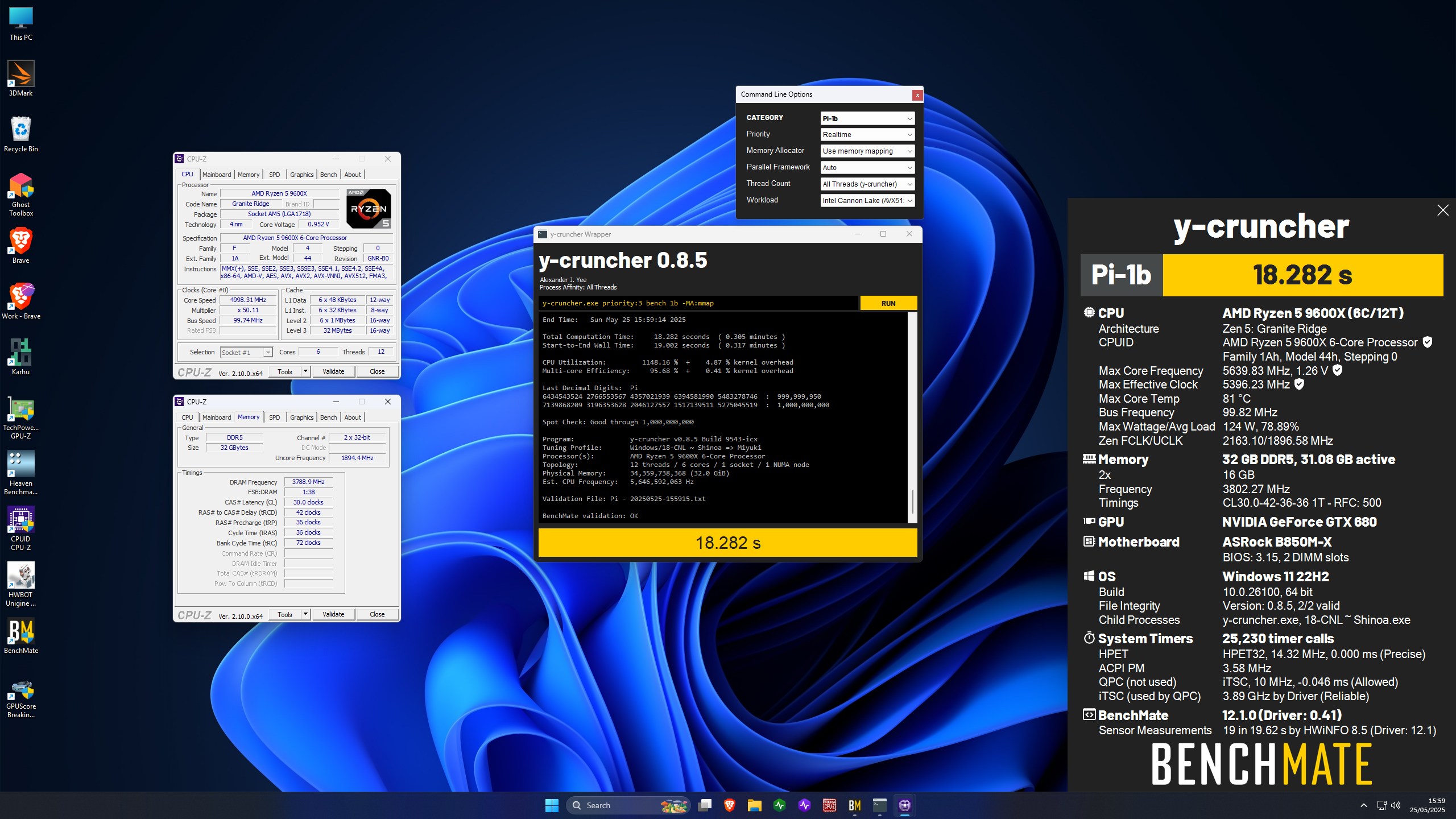Open Tools arrow in top CPU-Z window
Viewport: 1456px width, 819px height.
(305, 371)
